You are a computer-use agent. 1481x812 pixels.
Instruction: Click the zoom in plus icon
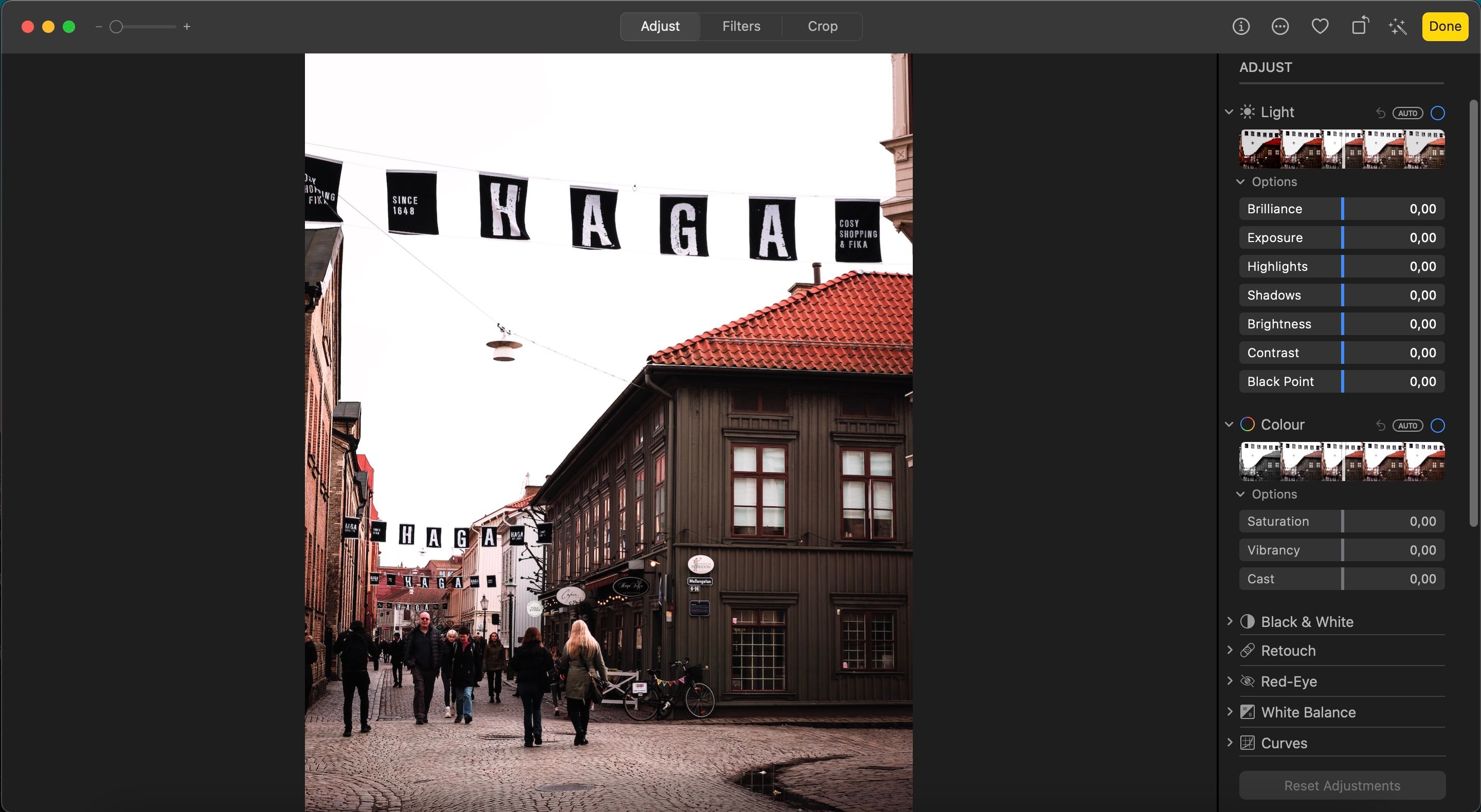(187, 26)
